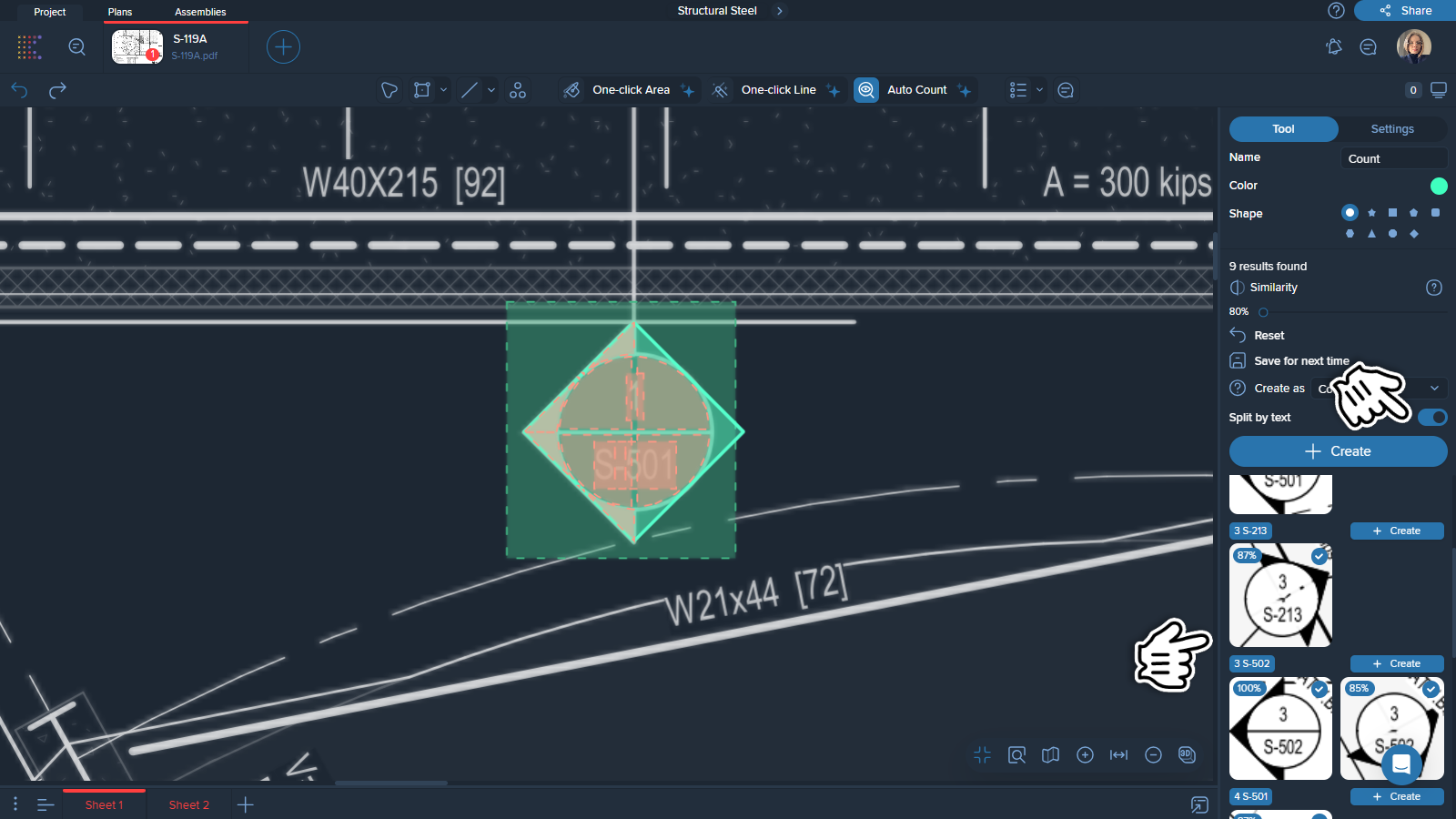Open the pop-out panel icon in status bar
This screenshot has height=819, width=1456.
[1199, 804]
